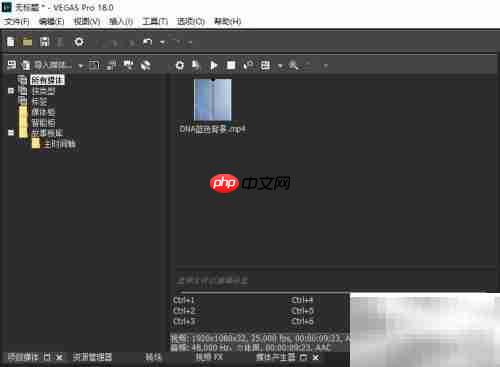This screenshot has width=500, height=367.
Task: Click the Search media magnifier icon
Action: (x=293, y=65)
